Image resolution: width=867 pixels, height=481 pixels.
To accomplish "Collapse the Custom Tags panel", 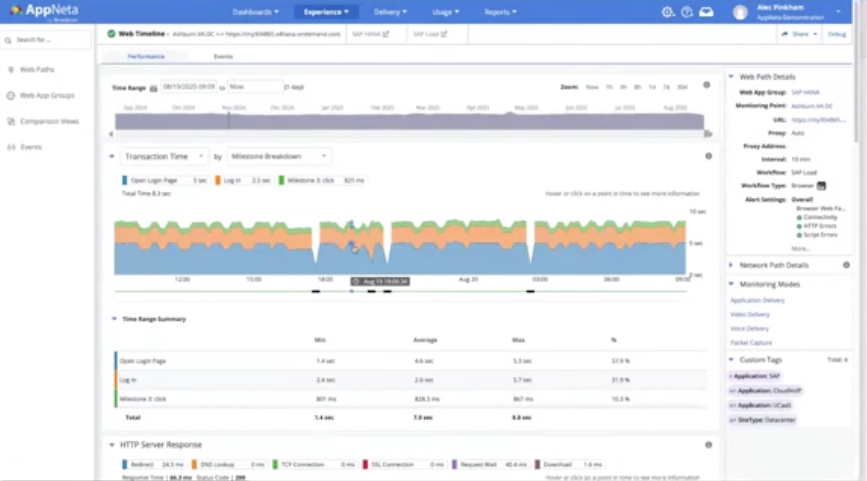I will (x=731, y=360).
